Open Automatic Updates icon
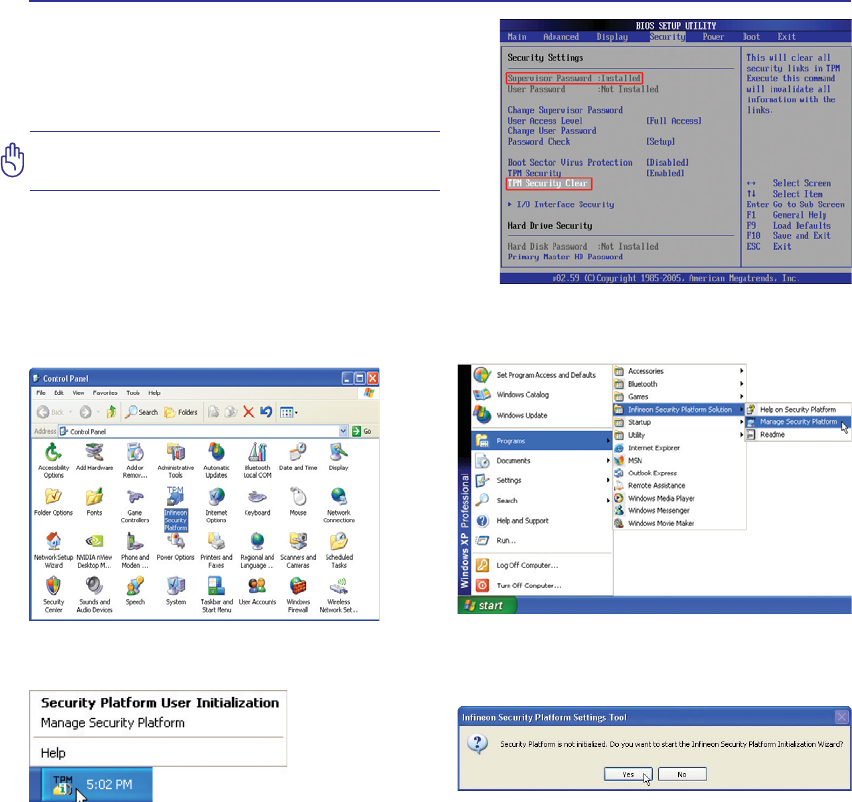This screenshot has width=852, height=802. coord(216,460)
